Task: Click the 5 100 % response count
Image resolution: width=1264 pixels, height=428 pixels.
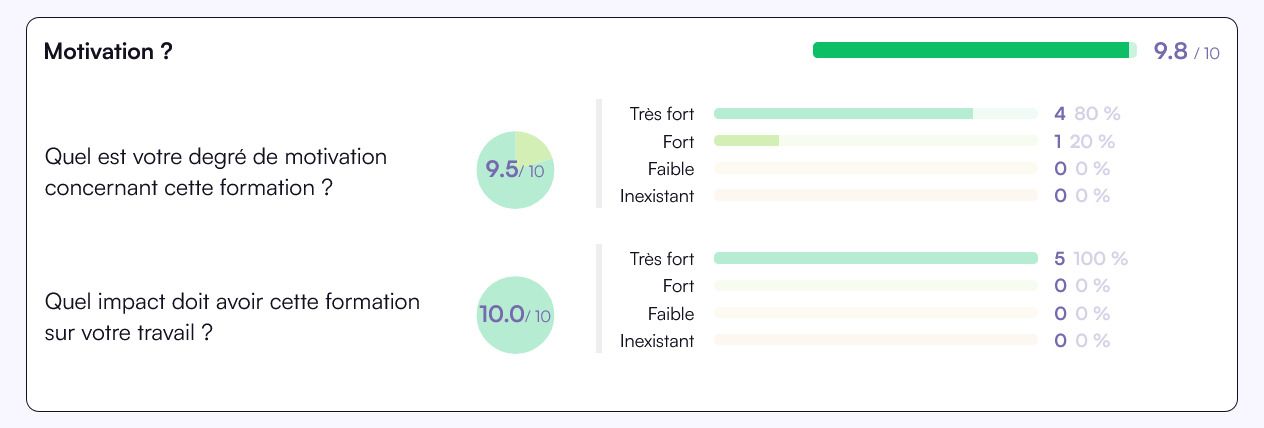Action: click(1091, 259)
